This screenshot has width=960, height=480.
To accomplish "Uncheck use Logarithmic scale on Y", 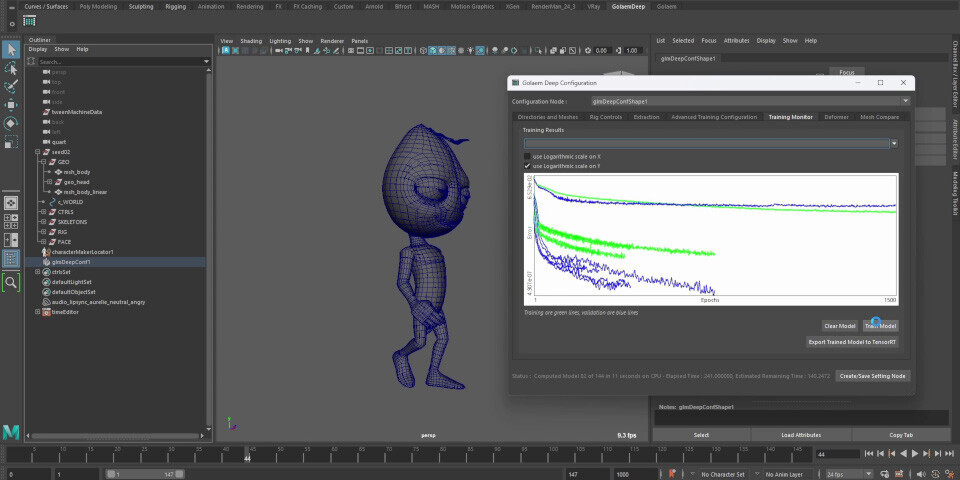I will tap(527, 166).
